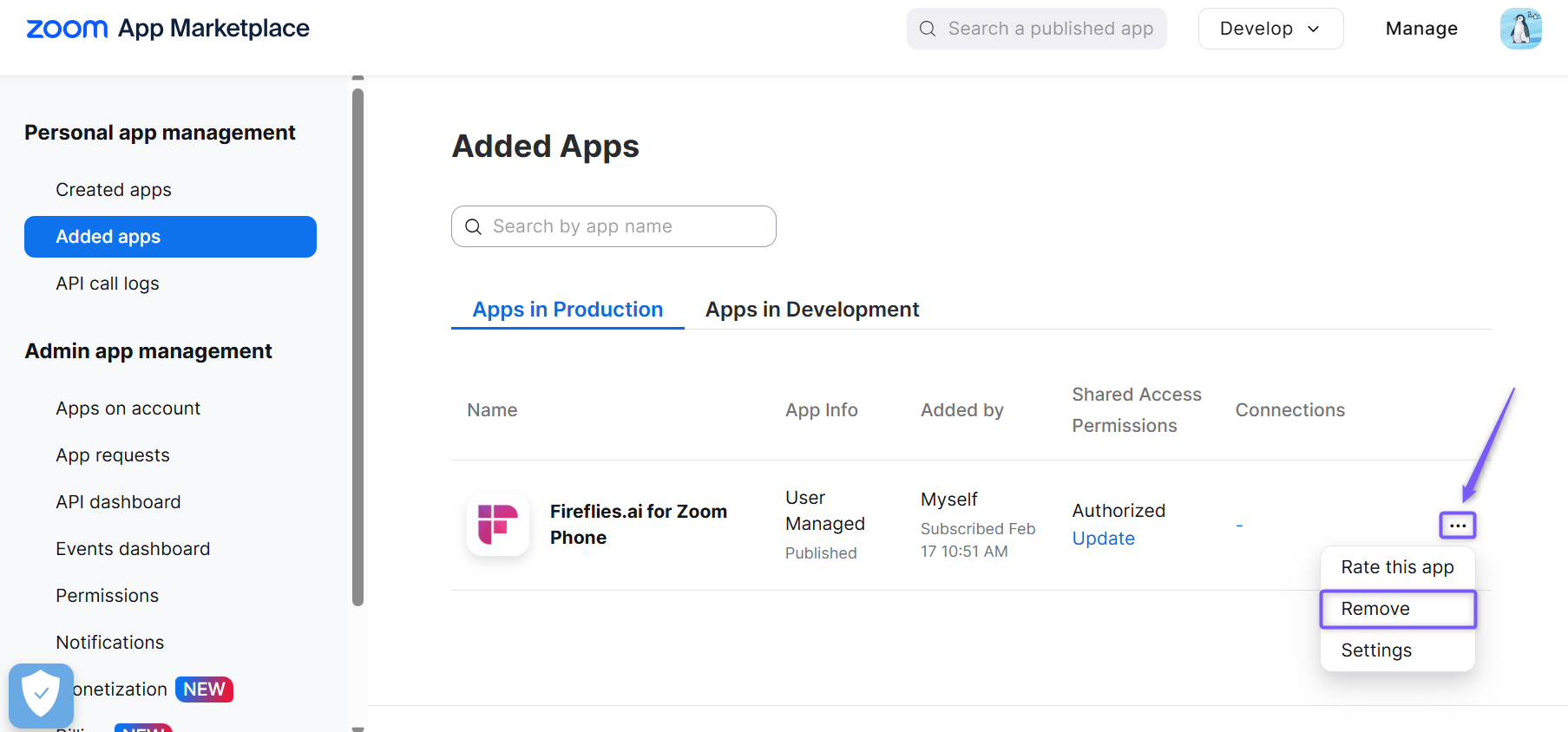Viewport: 1568px width, 732px height.
Task: Select the Apps in Production tab
Action: pos(567,310)
